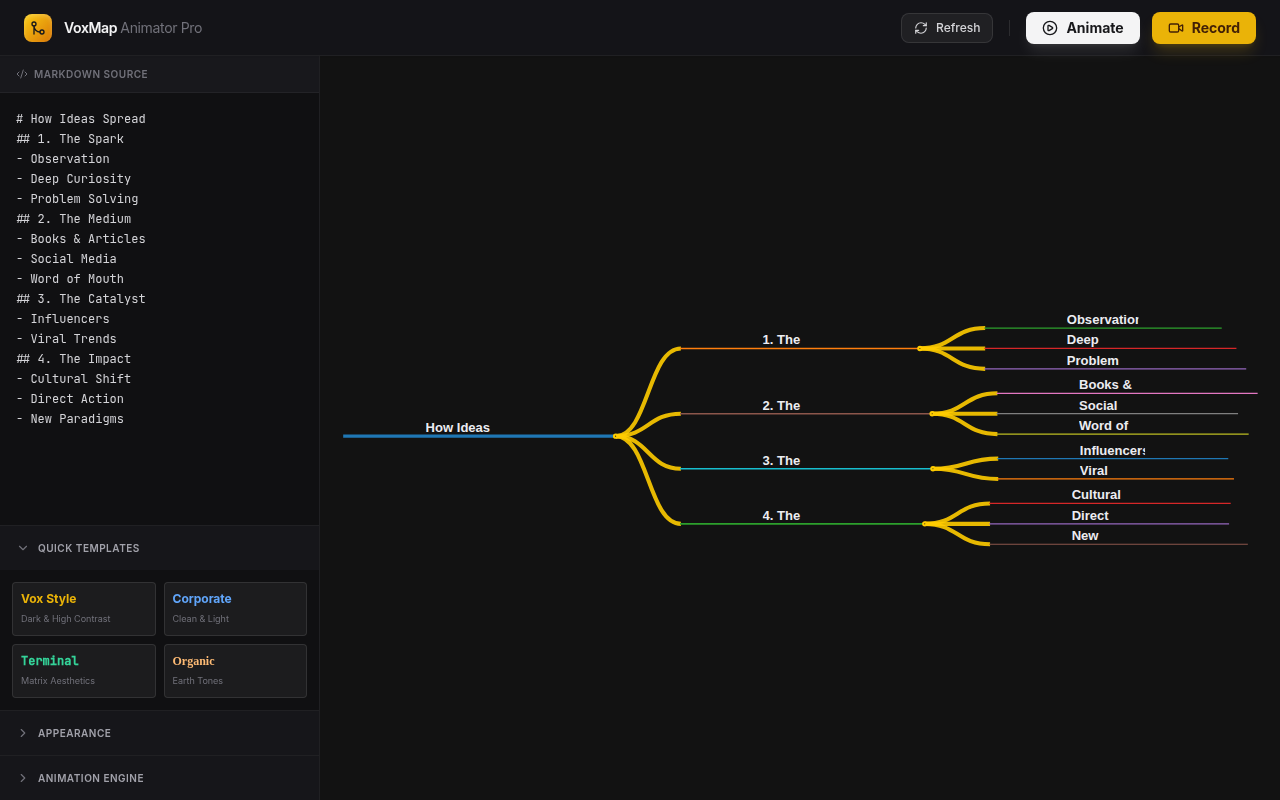Click the '- Word of Mouth' line
1280x800 pixels.
point(70,279)
